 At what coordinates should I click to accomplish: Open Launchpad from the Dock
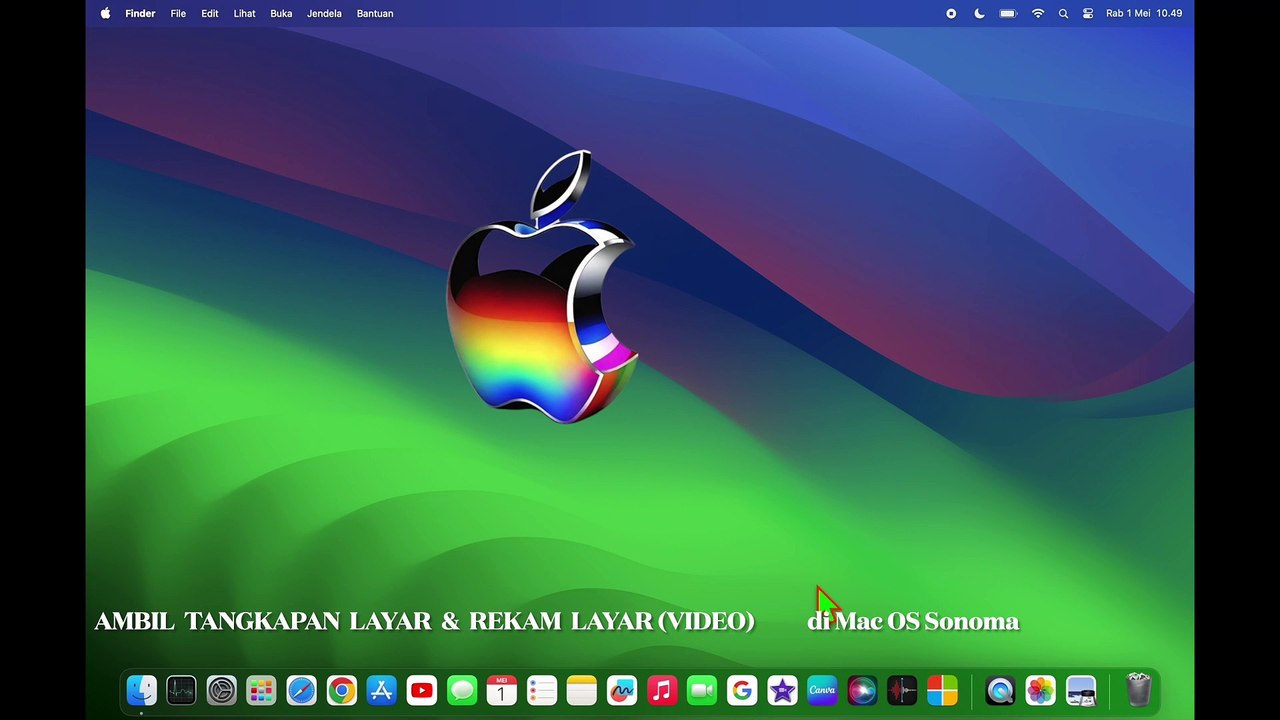[261, 690]
